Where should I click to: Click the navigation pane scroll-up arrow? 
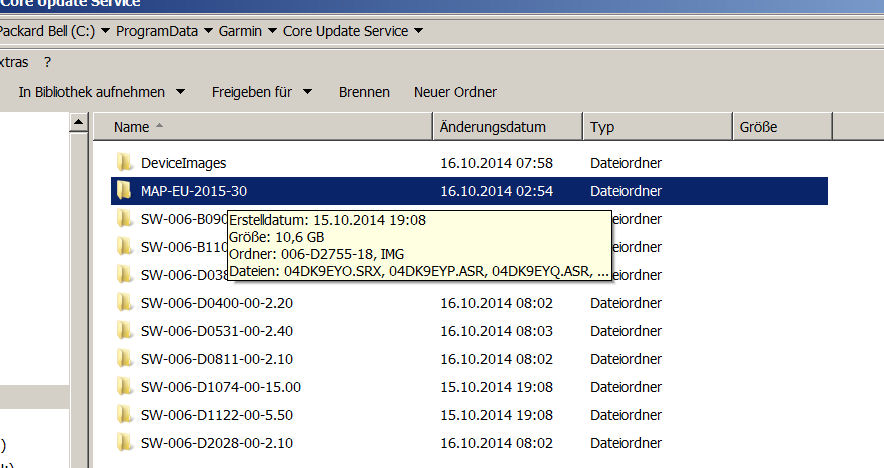pyautogui.click(x=79, y=122)
